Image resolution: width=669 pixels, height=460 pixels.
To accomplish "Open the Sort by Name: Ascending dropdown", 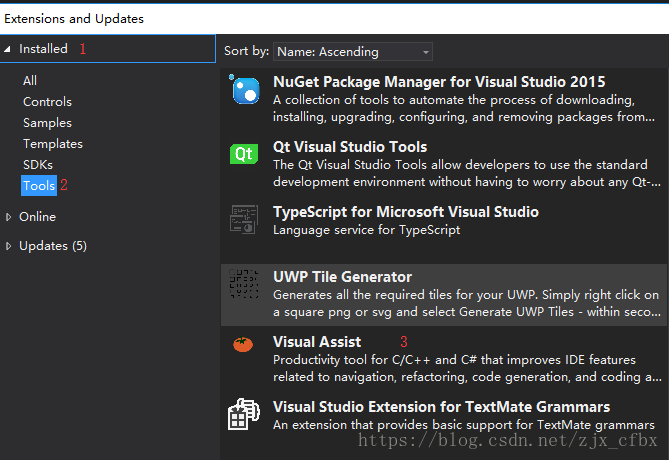I will [x=353, y=52].
